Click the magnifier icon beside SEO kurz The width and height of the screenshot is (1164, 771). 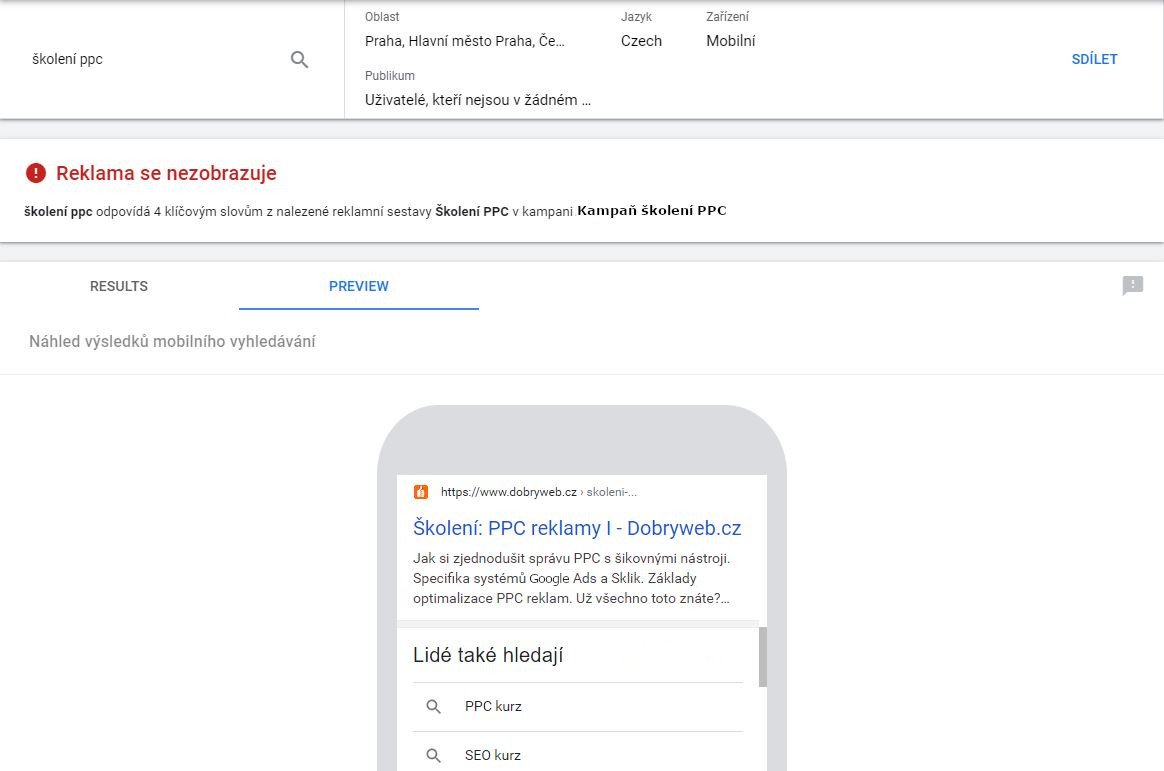(434, 755)
